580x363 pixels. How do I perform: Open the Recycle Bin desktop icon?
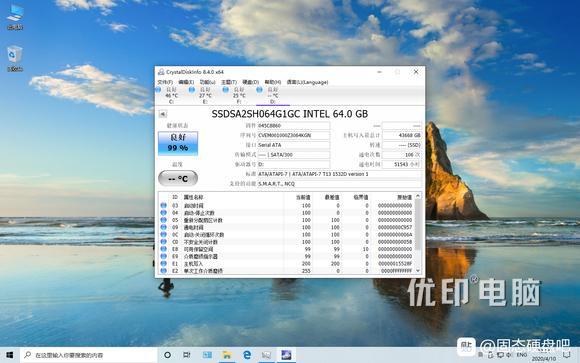coord(15,58)
